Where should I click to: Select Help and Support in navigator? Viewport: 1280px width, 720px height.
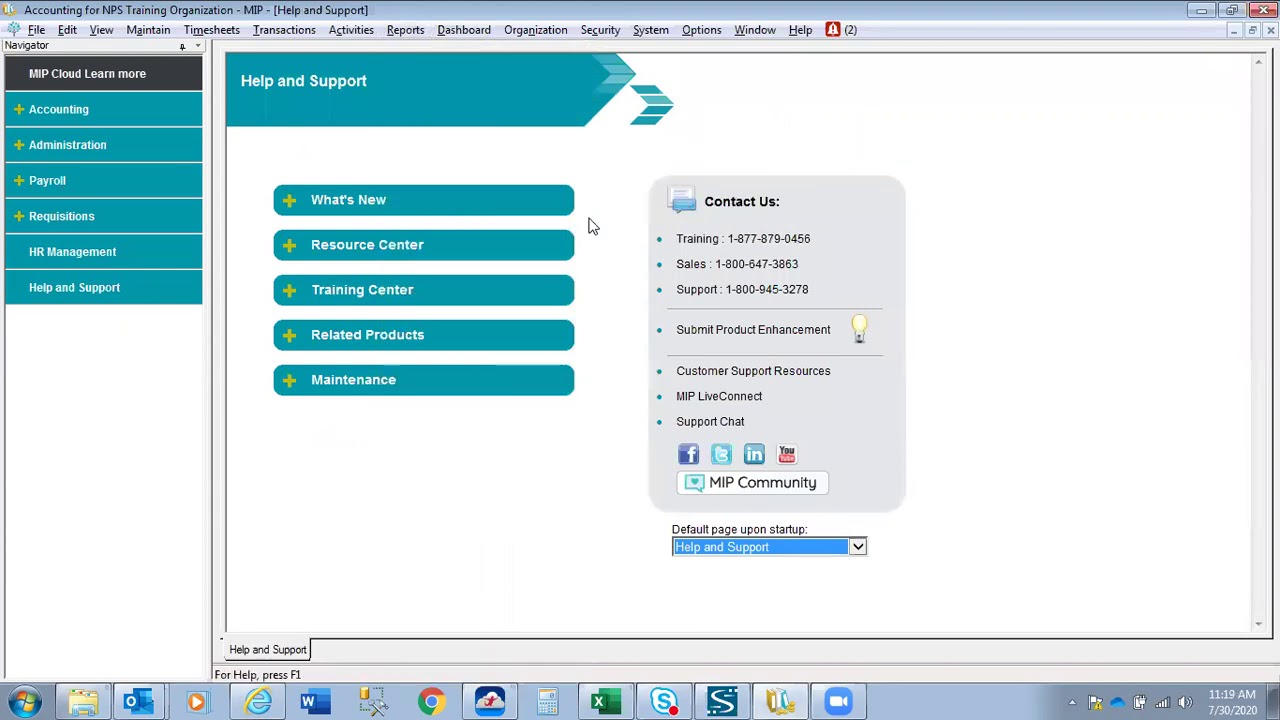coord(104,288)
